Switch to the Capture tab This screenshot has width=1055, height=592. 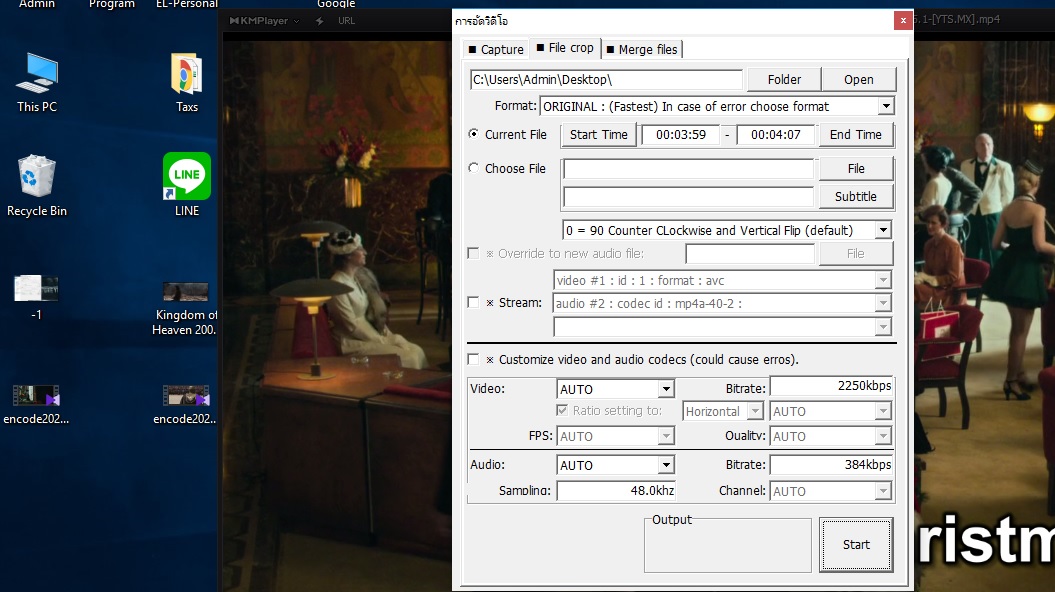tap(496, 49)
